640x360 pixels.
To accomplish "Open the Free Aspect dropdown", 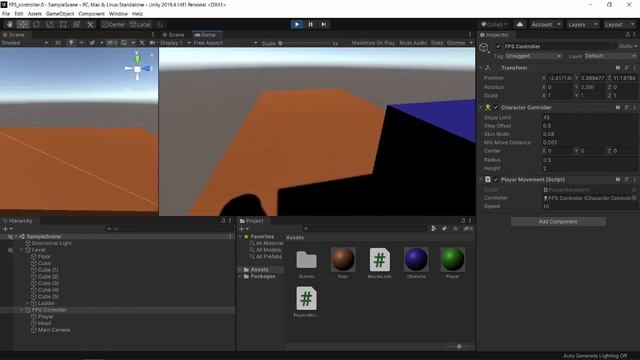I will pos(225,43).
